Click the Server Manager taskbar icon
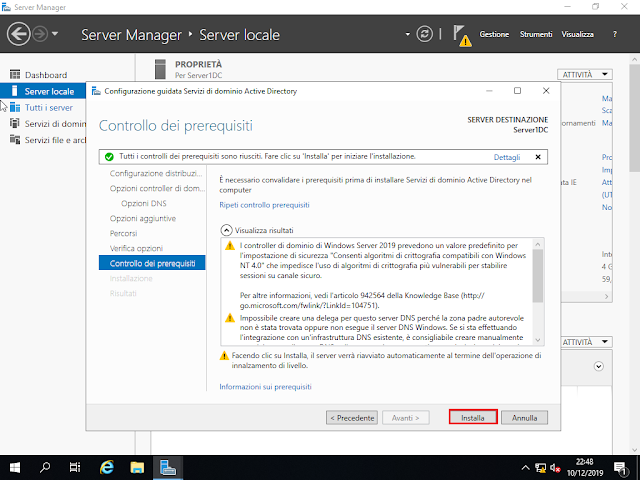 (168, 467)
